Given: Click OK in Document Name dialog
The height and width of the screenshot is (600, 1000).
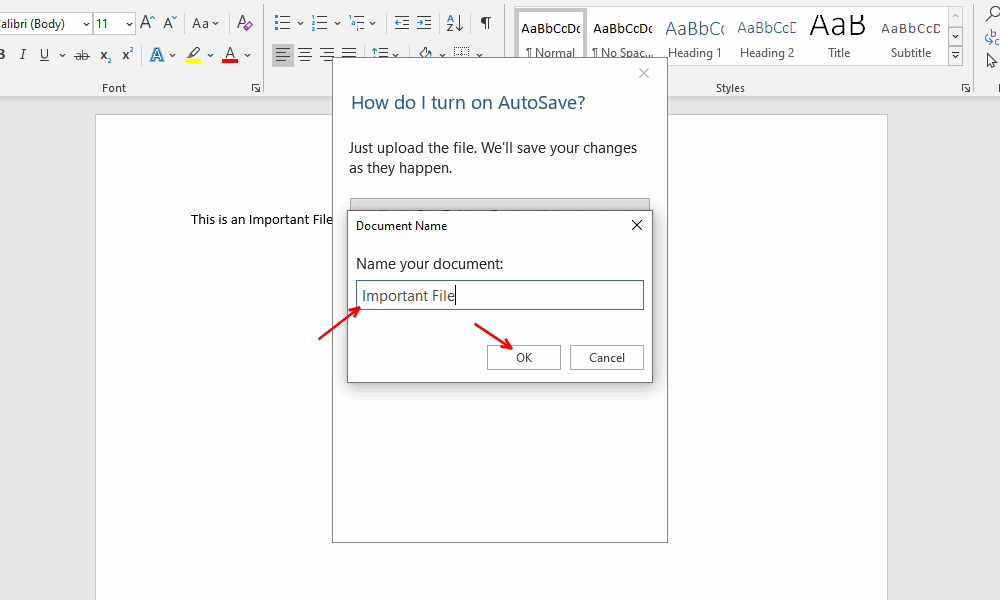Looking at the screenshot, I should click(x=523, y=358).
